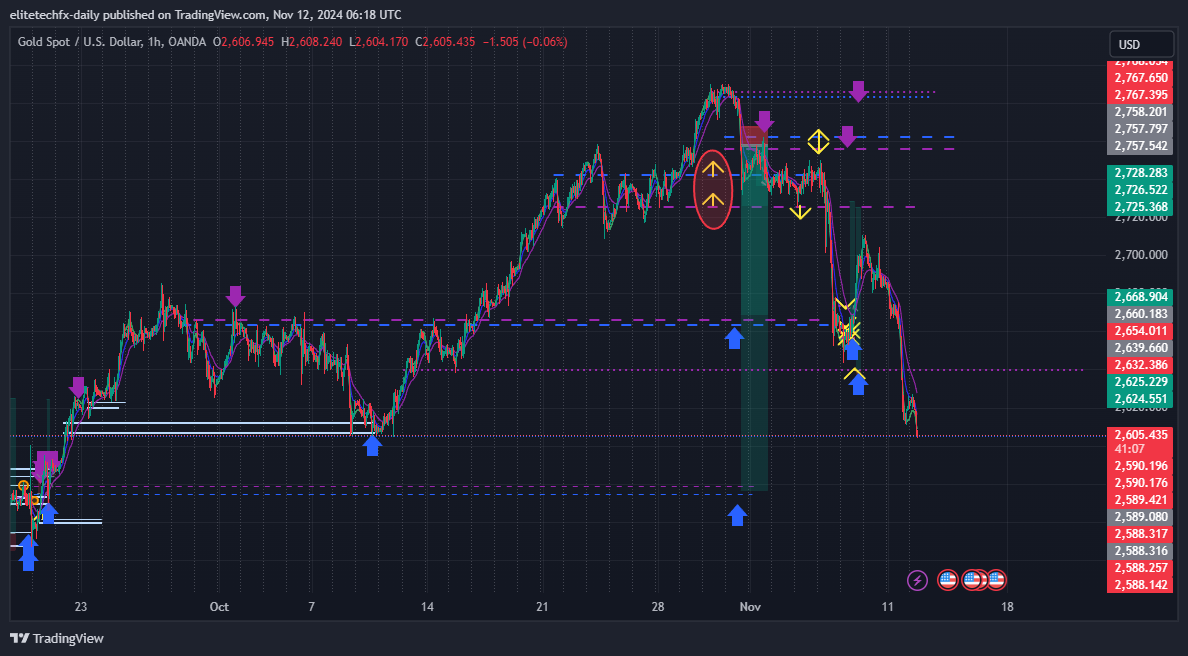Click the 2,757.797 price label
1188x656 pixels.
point(1141,129)
